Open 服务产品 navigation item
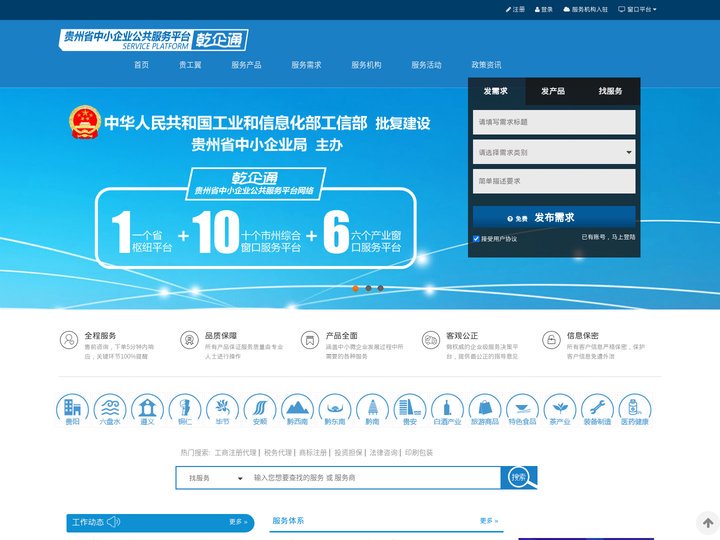 point(247,65)
